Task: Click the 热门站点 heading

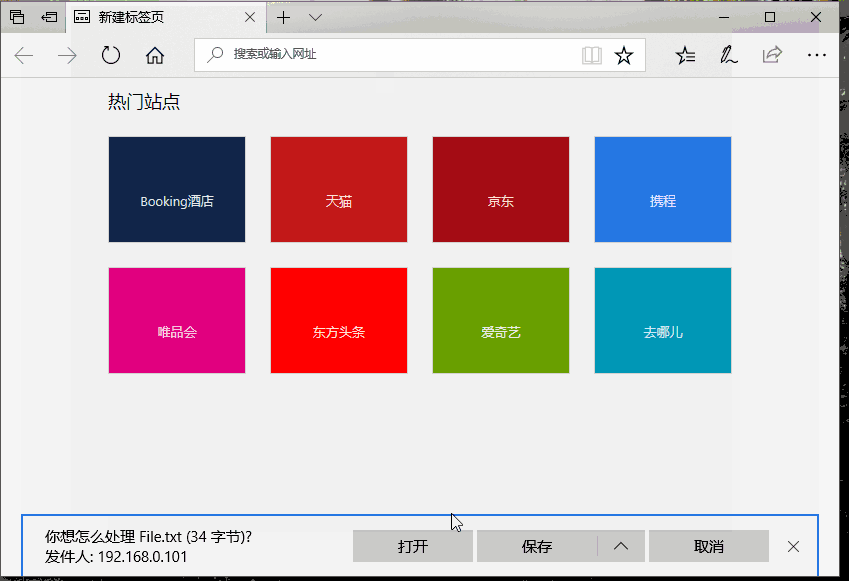Action: (x=144, y=102)
